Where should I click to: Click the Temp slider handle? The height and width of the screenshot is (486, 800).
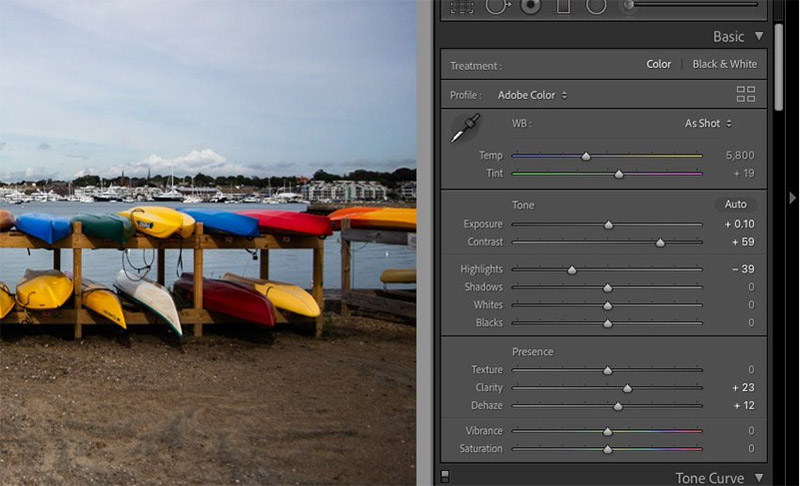tap(586, 156)
